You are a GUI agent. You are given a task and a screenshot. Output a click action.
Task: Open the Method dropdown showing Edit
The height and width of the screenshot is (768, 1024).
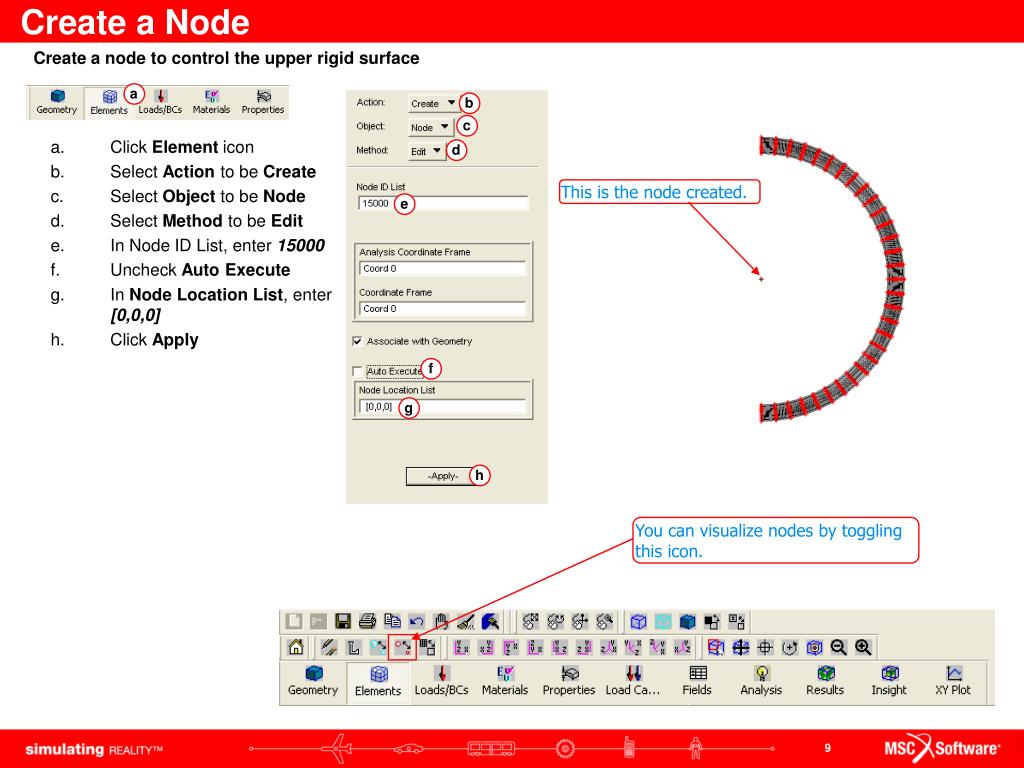426,151
